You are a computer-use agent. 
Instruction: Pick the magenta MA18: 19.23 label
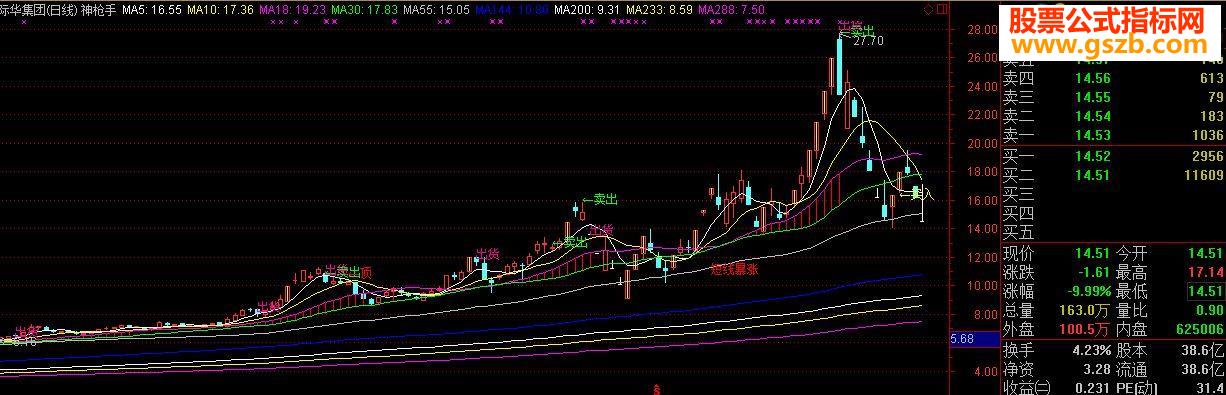[x=291, y=8]
